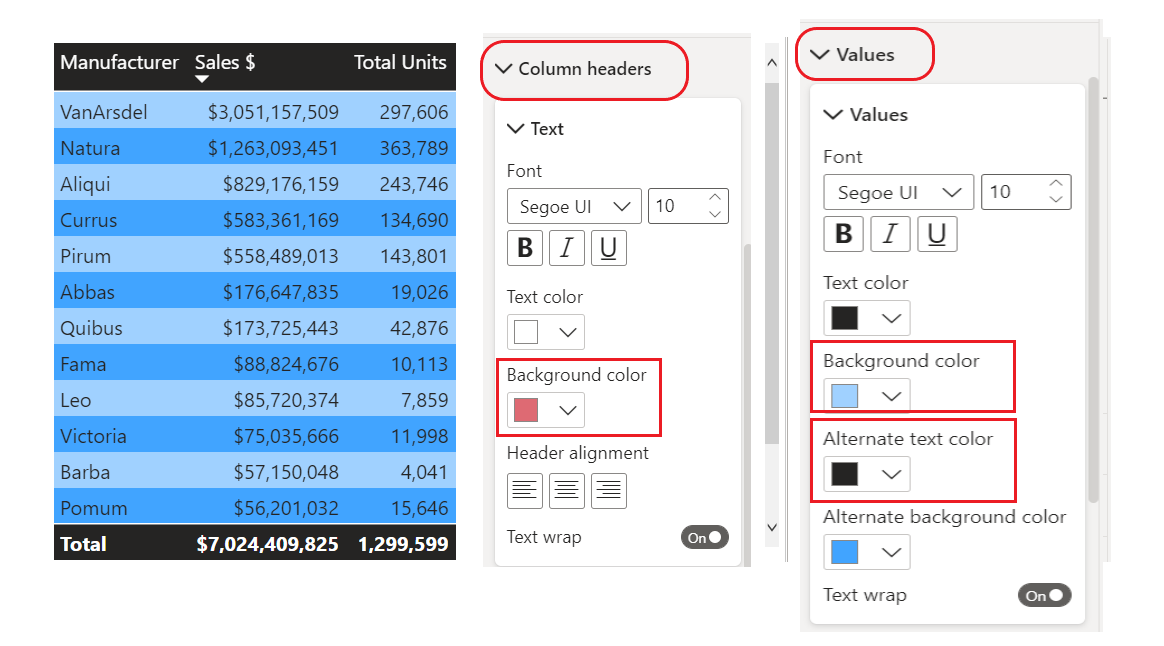Click the Sales $ sort arrow indicator
The width and height of the screenshot is (1164, 646).
click(202, 79)
